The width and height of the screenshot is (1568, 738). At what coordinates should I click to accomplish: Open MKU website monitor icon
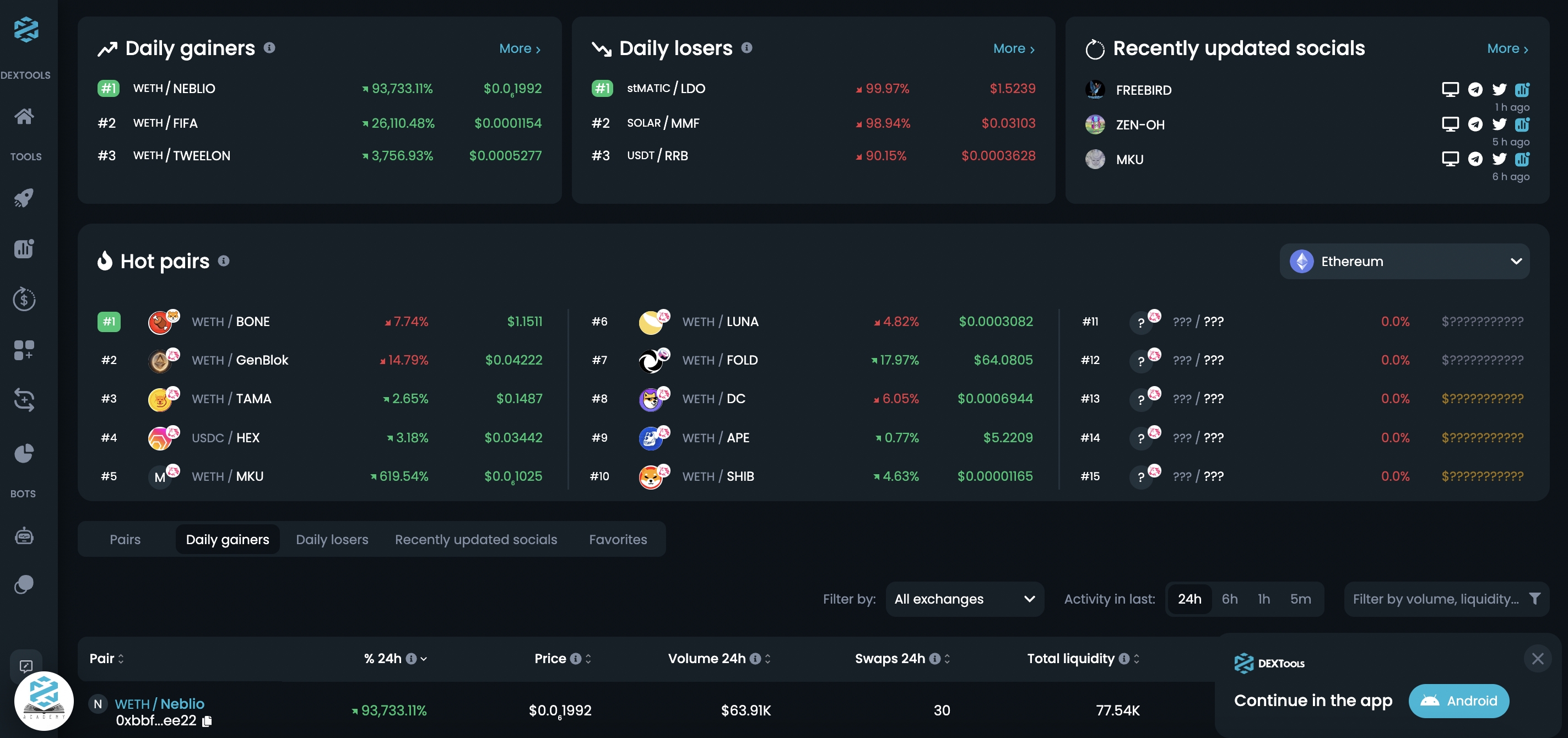click(x=1451, y=159)
